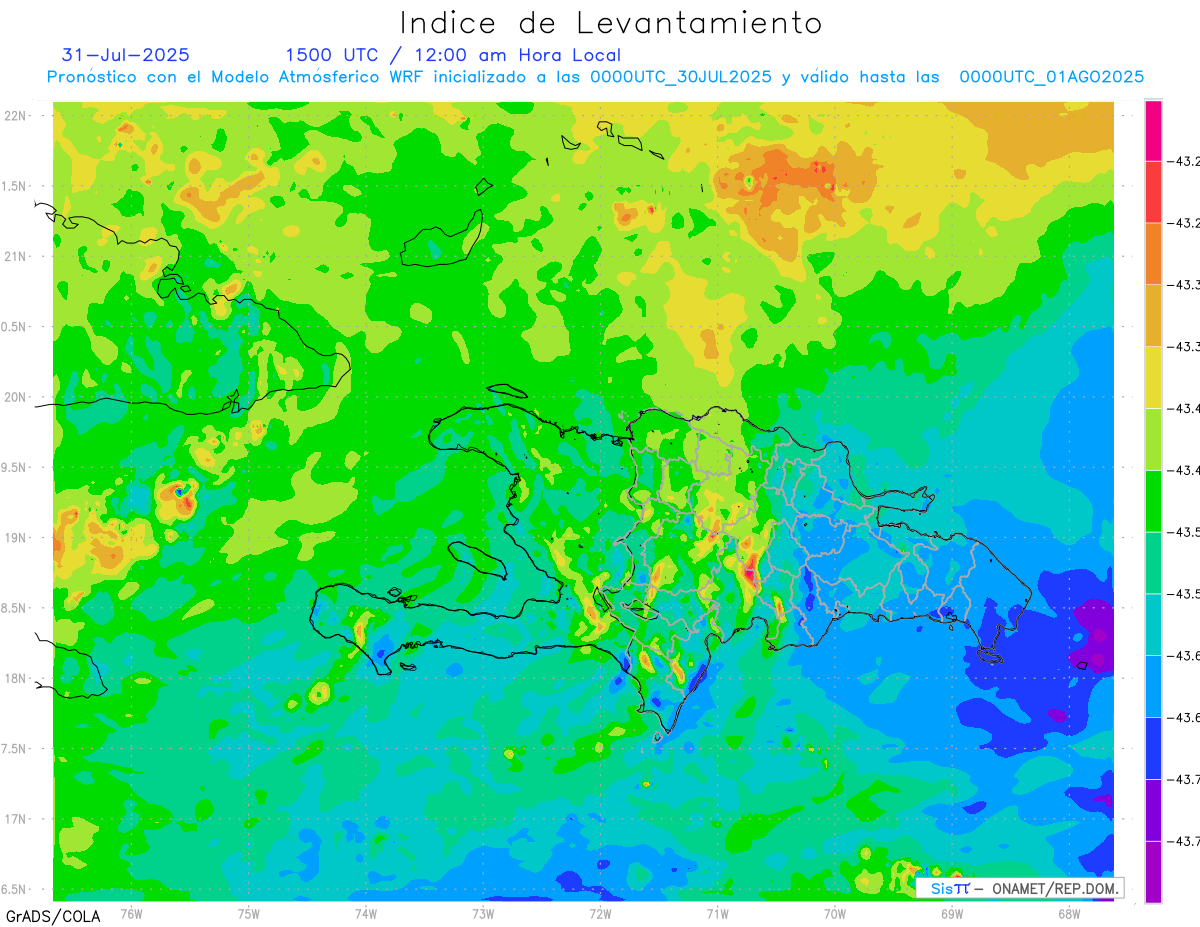Click the '71W' longitude axis label
The image size is (1200, 927).
(x=717, y=913)
